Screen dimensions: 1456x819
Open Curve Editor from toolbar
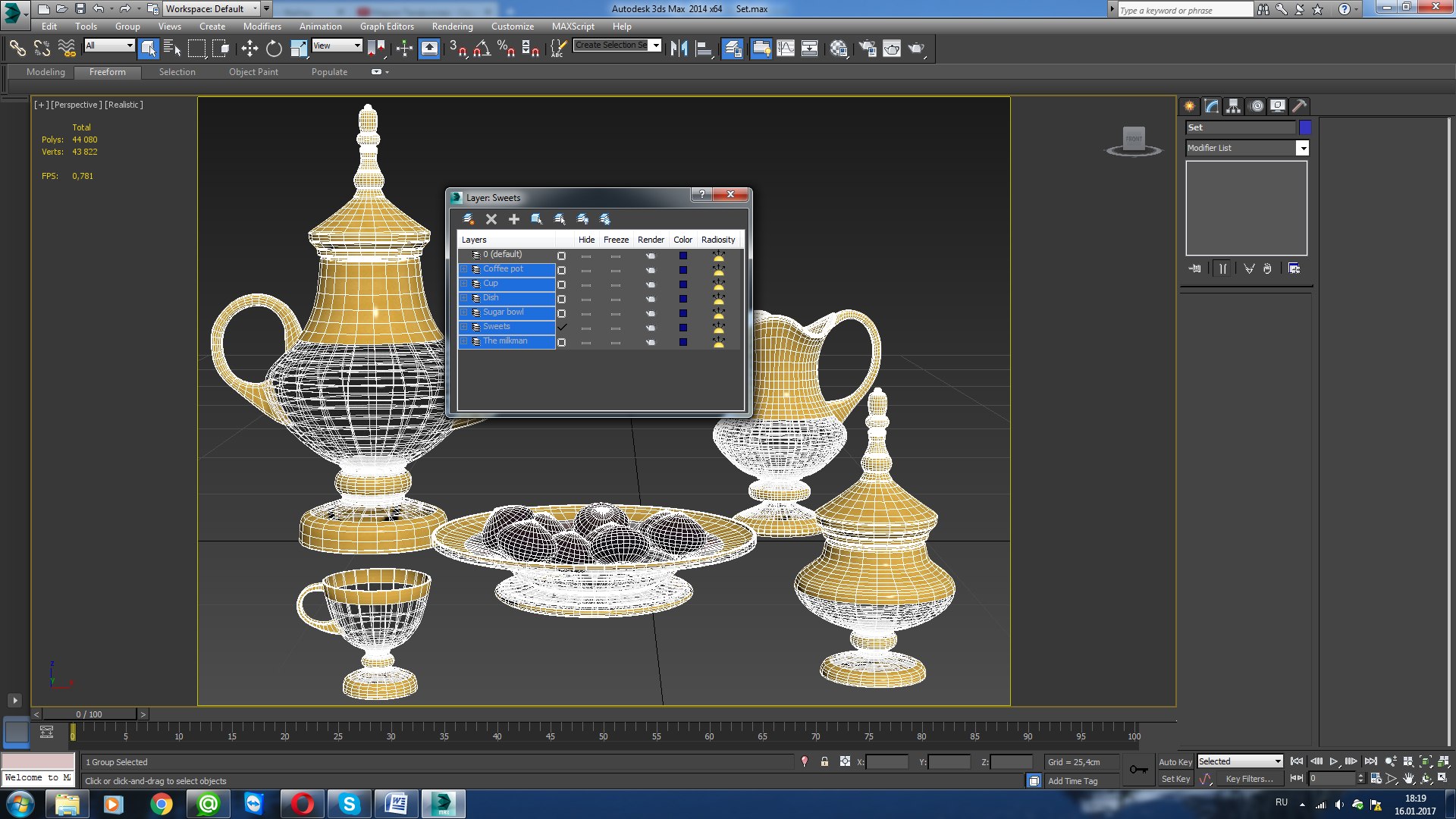click(x=786, y=49)
